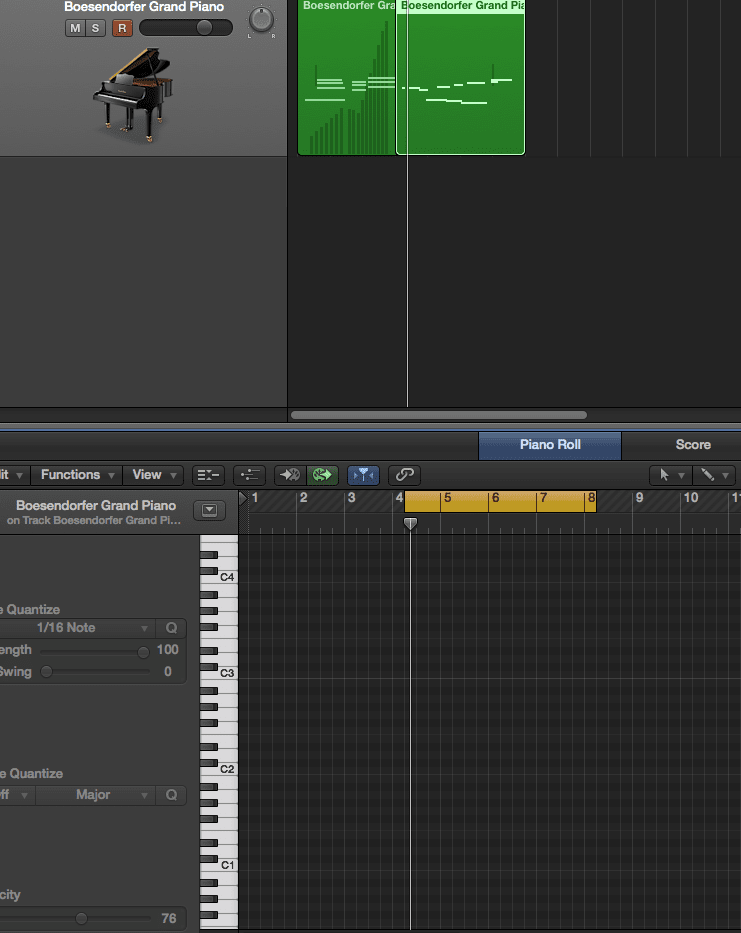Click the C1 piano key
The height and width of the screenshot is (933, 741).
tap(220, 865)
